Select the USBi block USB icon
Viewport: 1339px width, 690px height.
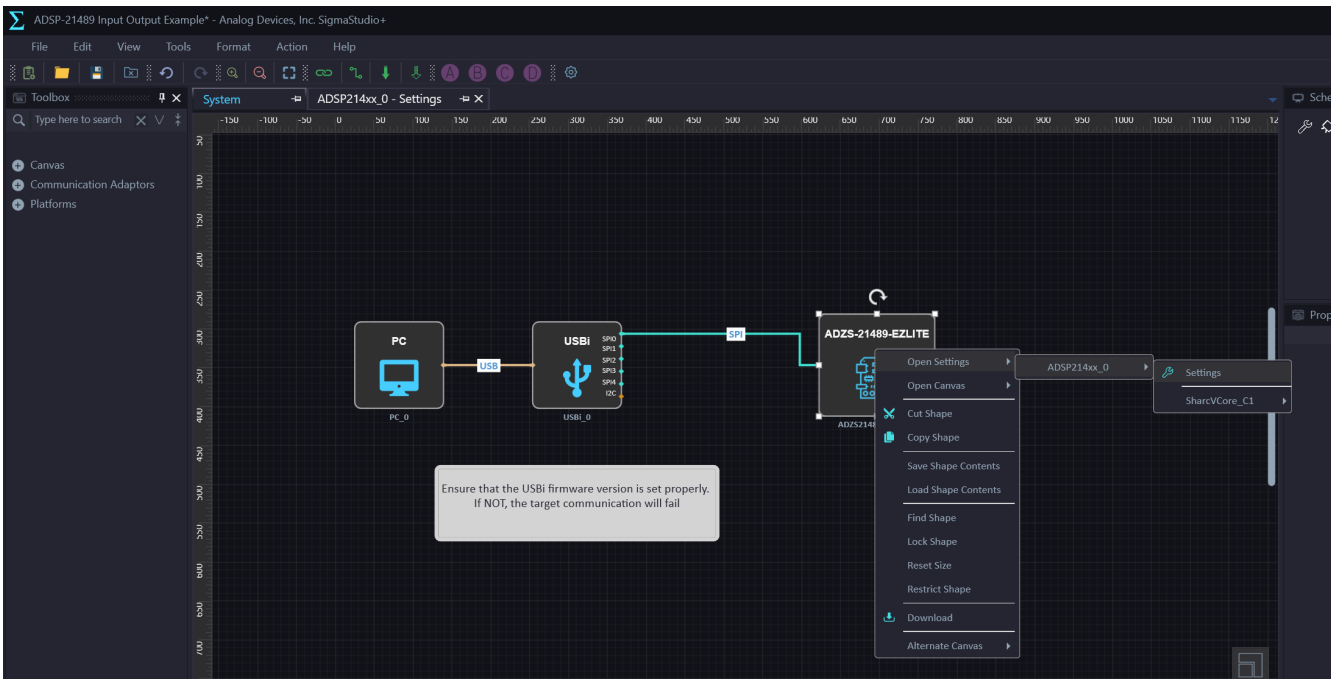click(x=576, y=378)
